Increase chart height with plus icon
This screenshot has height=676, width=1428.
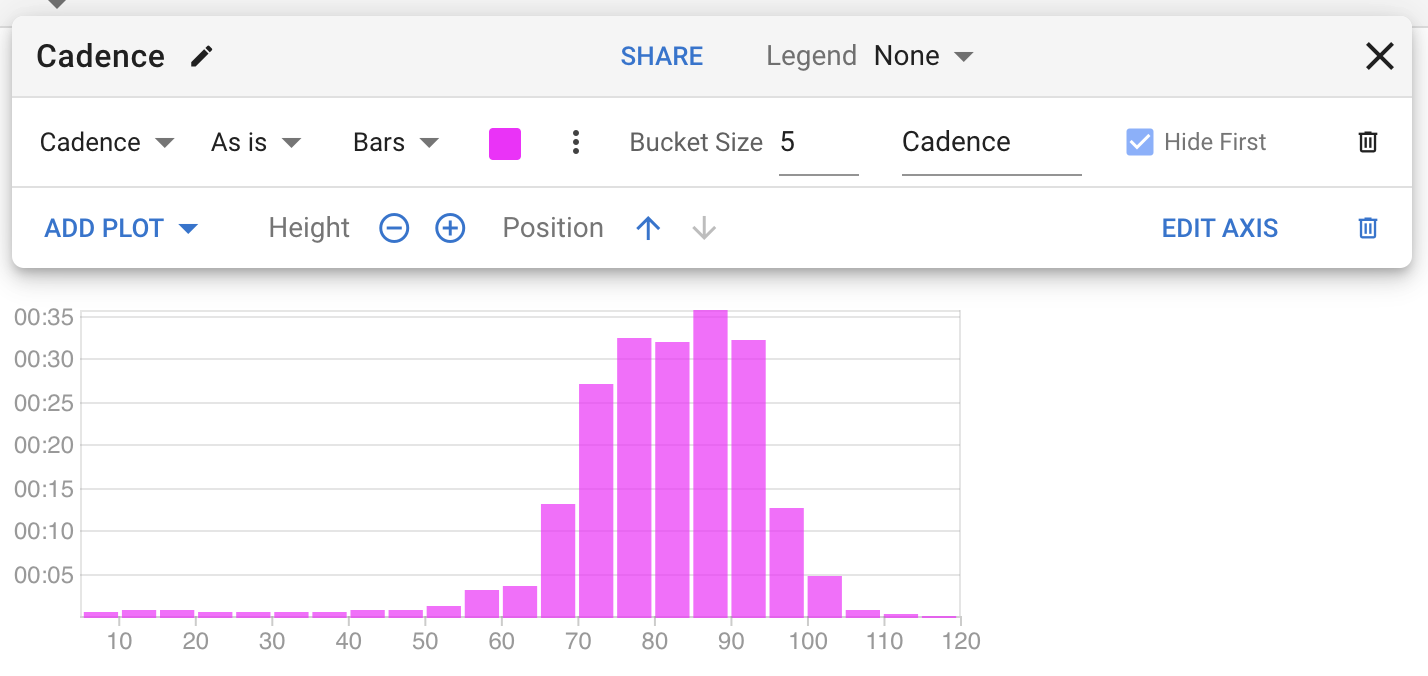point(450,228)
